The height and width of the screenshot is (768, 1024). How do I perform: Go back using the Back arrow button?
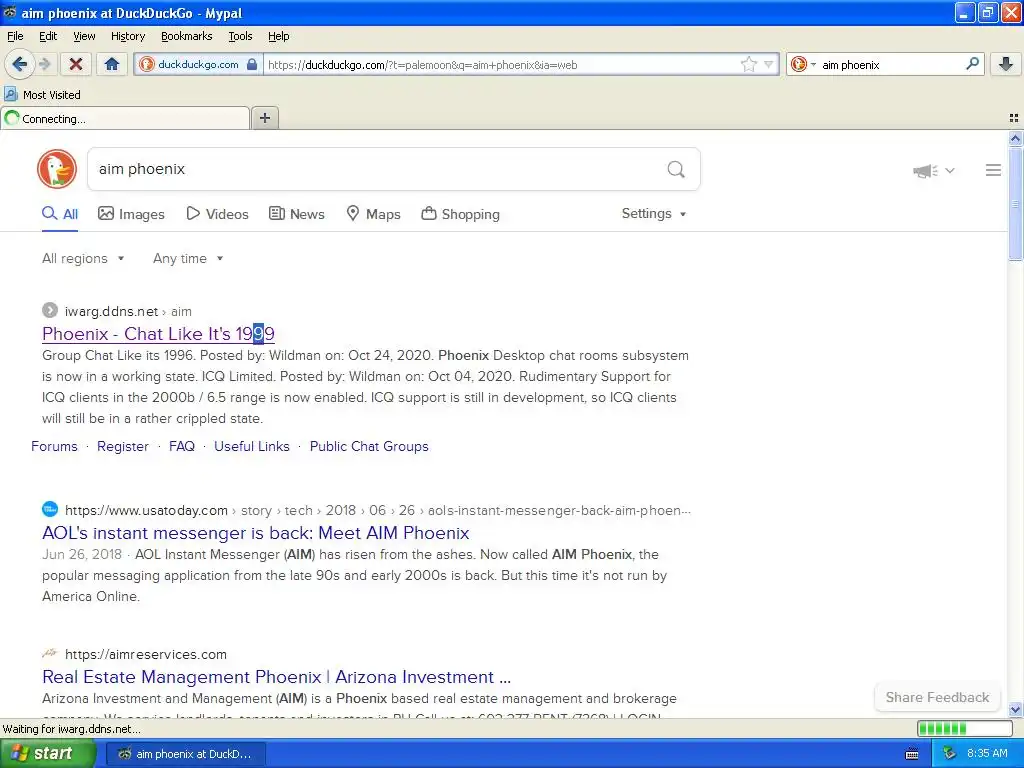pos(19,64)
